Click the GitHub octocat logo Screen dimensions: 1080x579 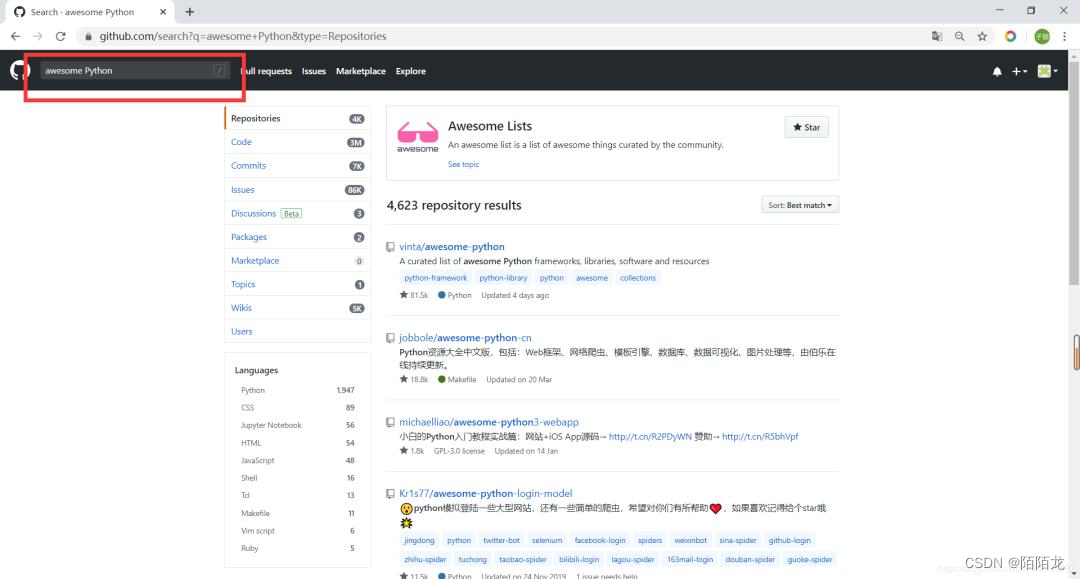(x=19, y=70)
